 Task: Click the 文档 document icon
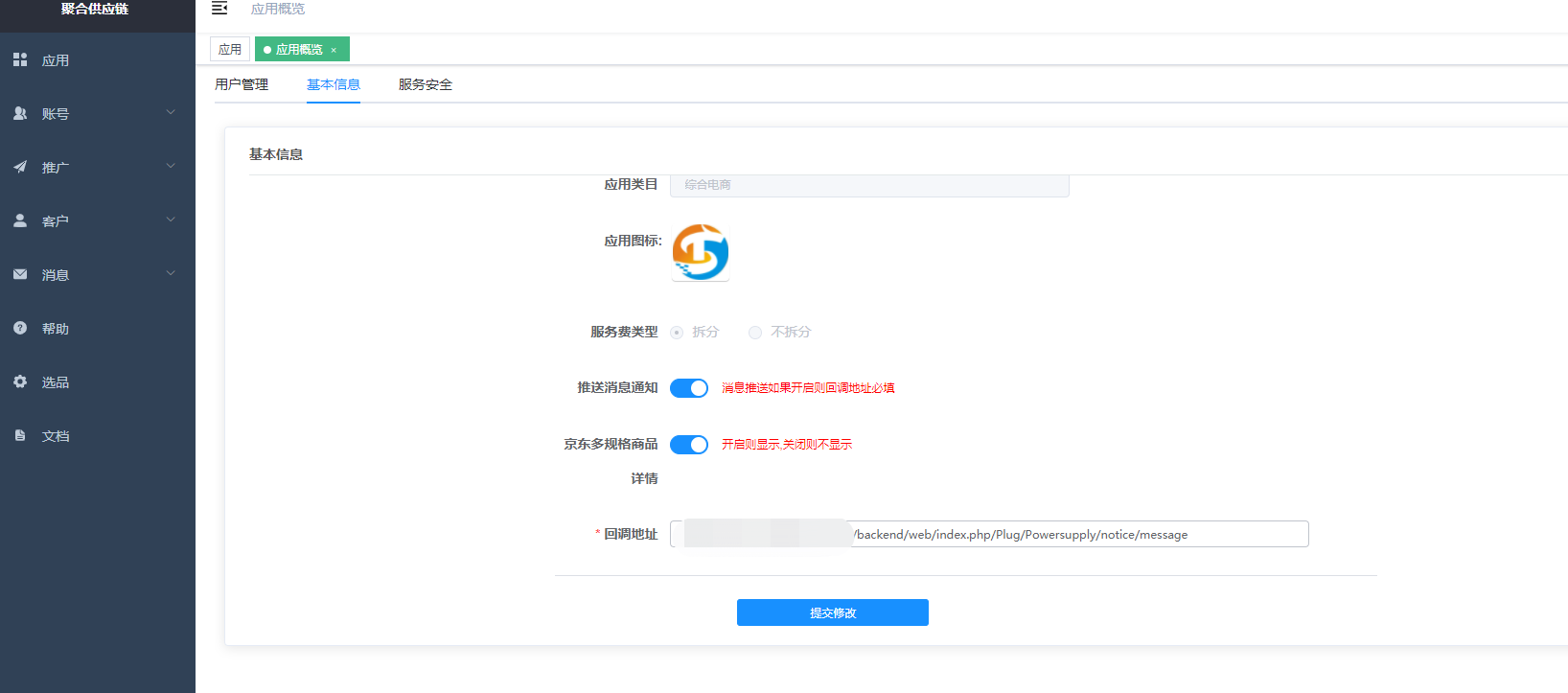[x=20, y=435]
